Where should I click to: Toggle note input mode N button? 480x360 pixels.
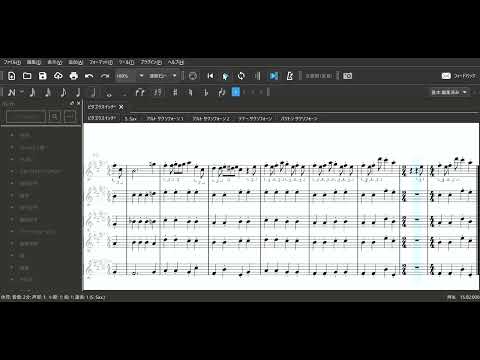coord(12,92)
